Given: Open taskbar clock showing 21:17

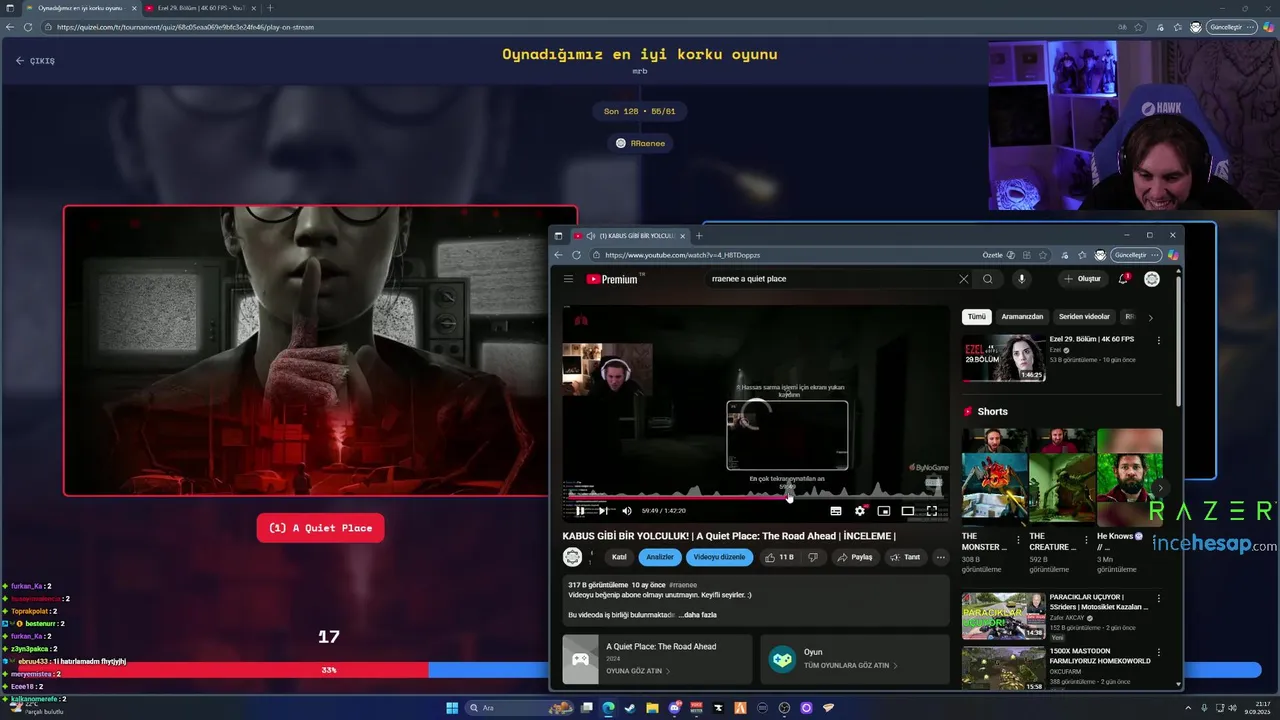Looking at the screenshot, I should click(1256, 708).
